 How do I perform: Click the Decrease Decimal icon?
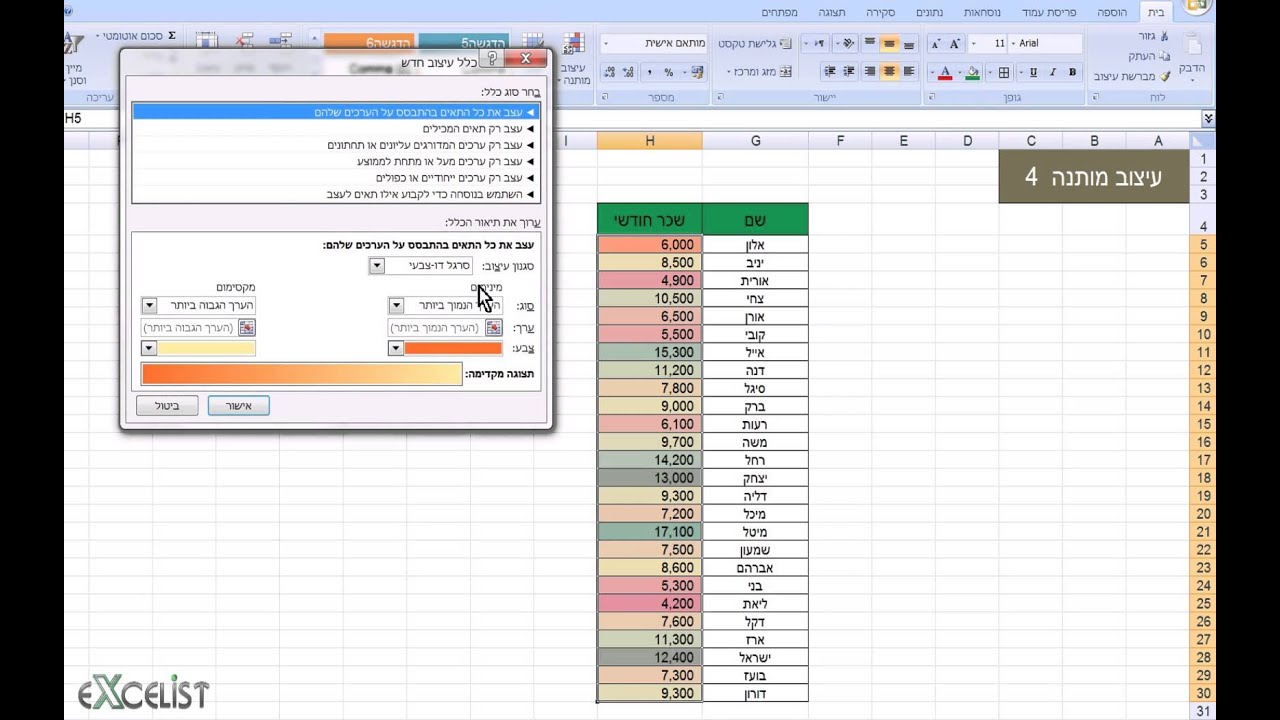(609, 72)
